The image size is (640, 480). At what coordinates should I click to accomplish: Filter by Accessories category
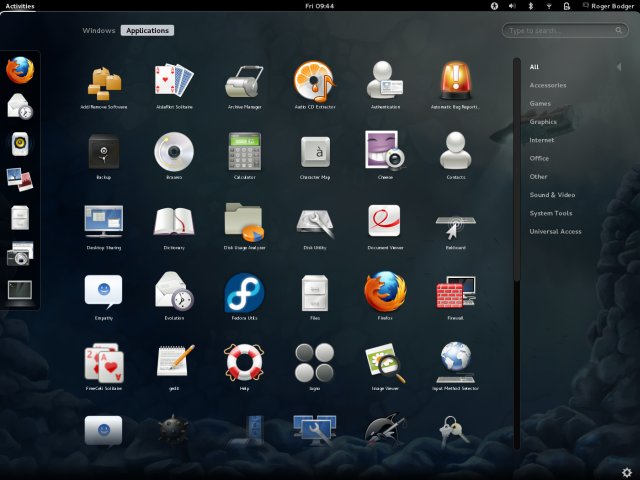548,85
